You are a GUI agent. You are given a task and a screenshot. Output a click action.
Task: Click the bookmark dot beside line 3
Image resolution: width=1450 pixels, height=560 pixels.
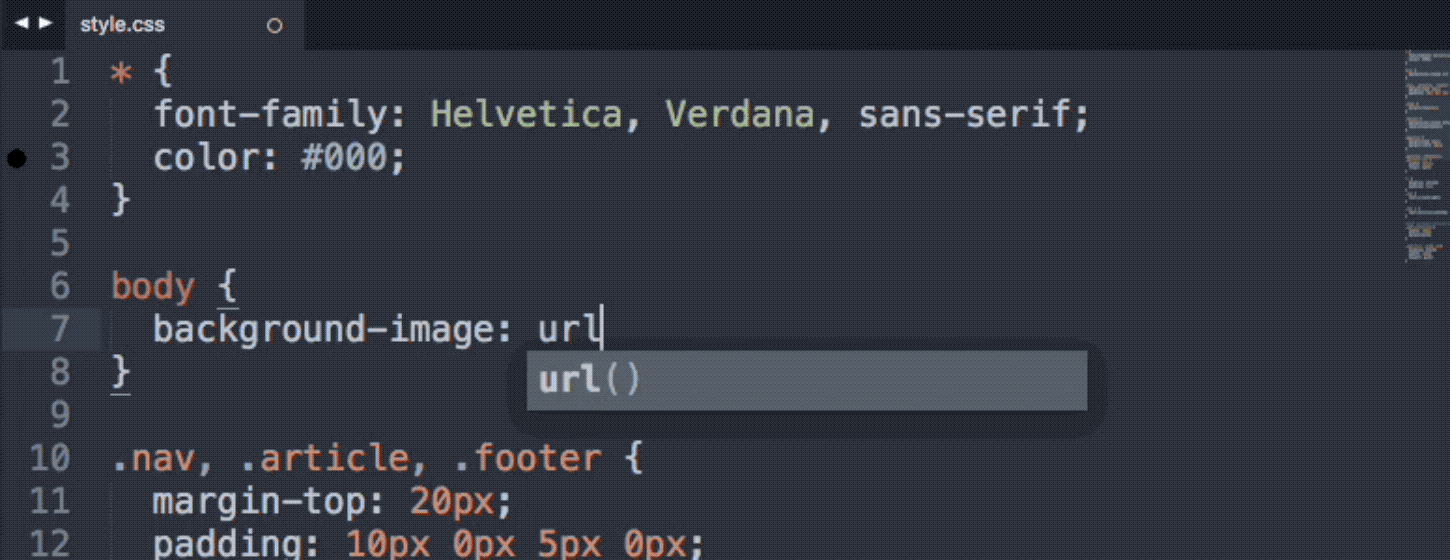17,159
